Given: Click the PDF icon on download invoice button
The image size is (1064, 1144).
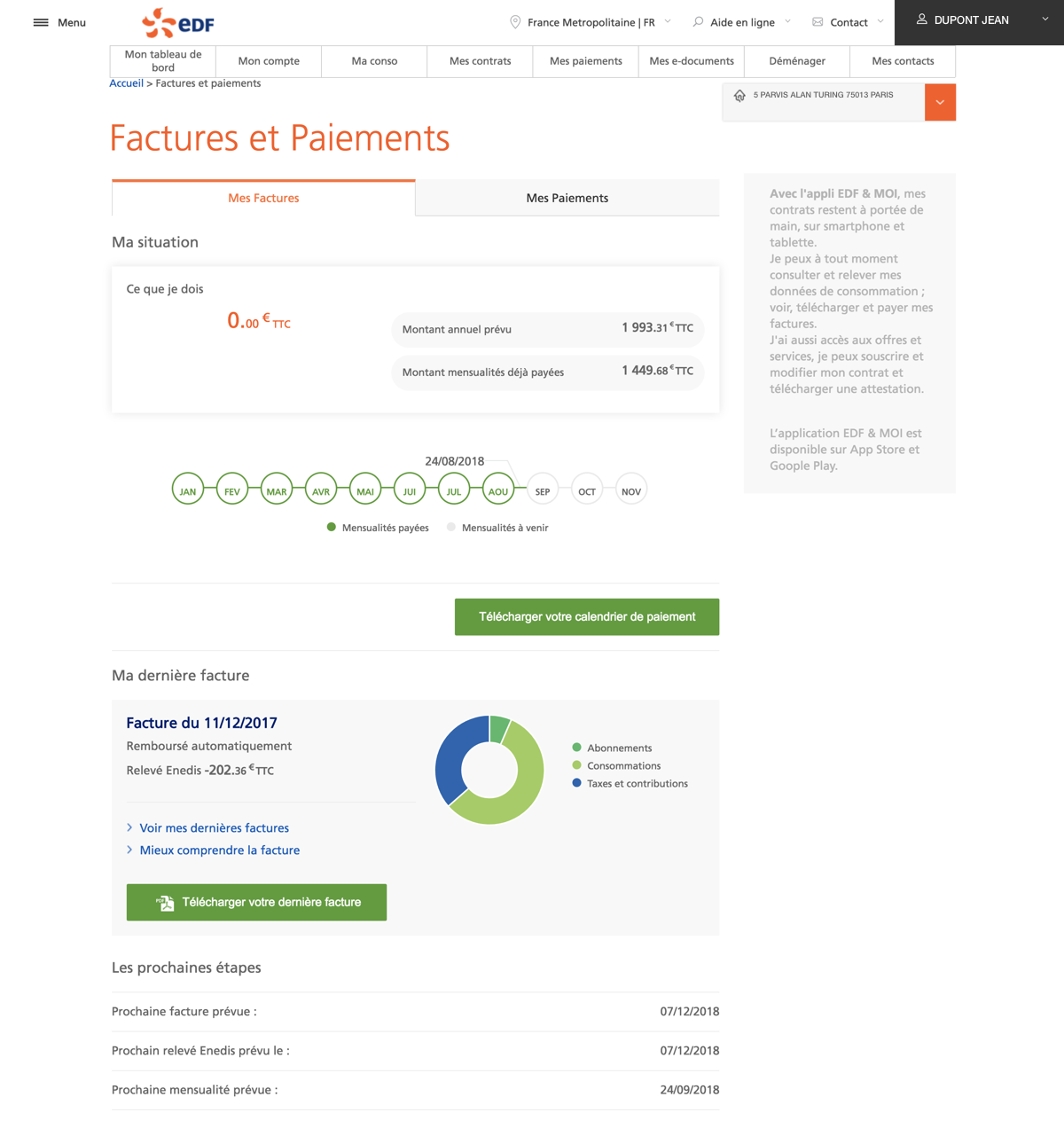Looking at the screenshot, I should click(x=165, y=903).
